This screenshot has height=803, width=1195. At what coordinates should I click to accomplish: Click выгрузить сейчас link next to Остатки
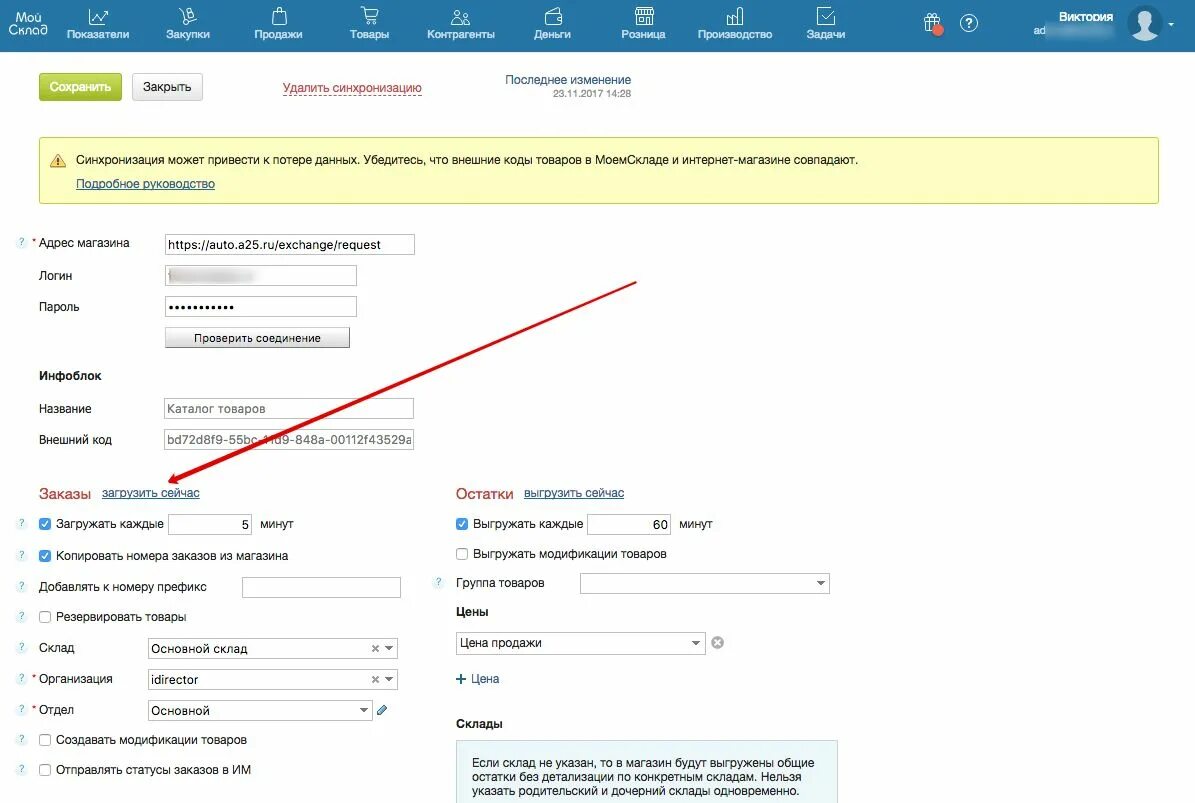(574, 493)
